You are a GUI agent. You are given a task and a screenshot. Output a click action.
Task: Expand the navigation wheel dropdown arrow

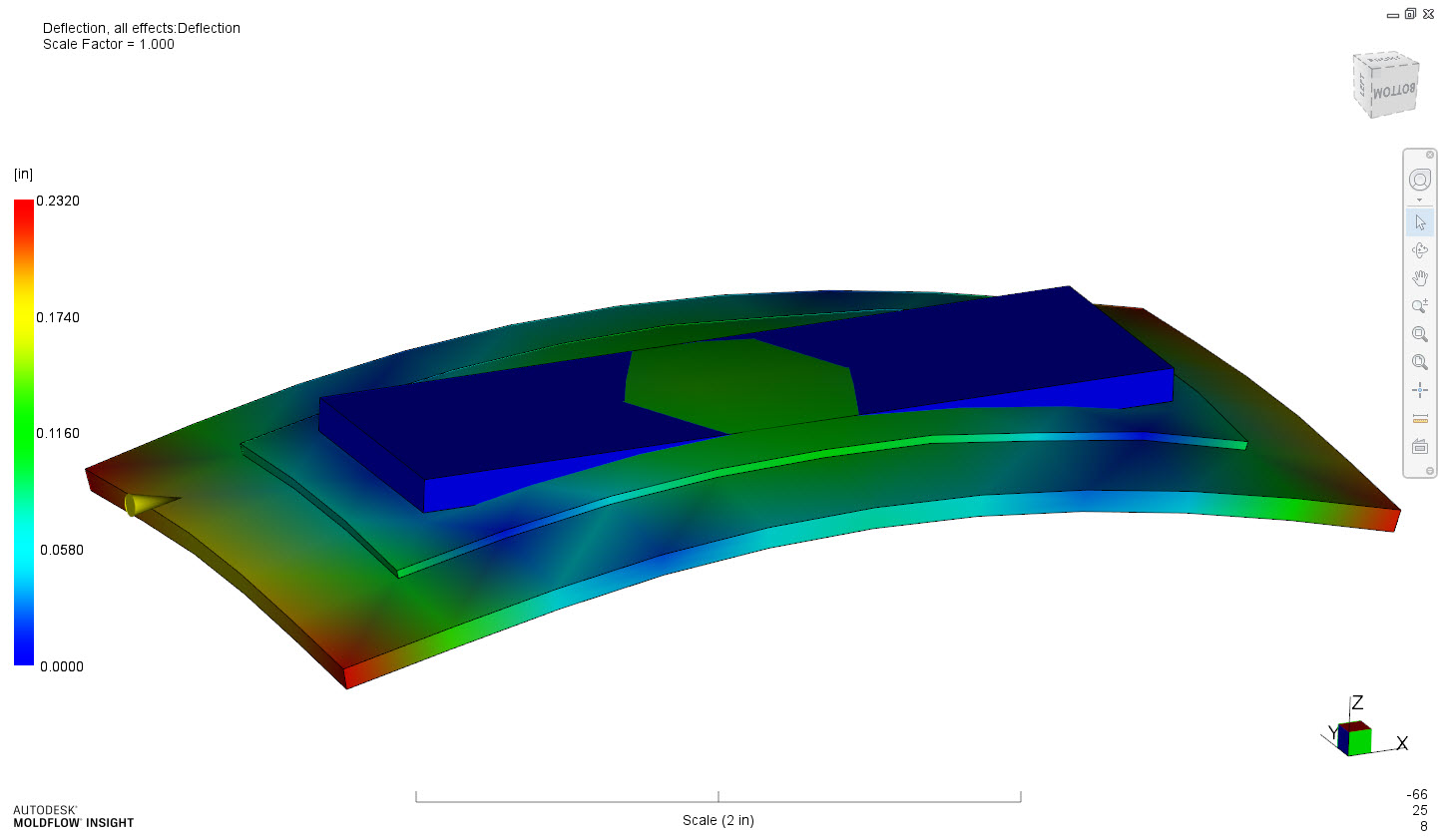coord(1419,200)
